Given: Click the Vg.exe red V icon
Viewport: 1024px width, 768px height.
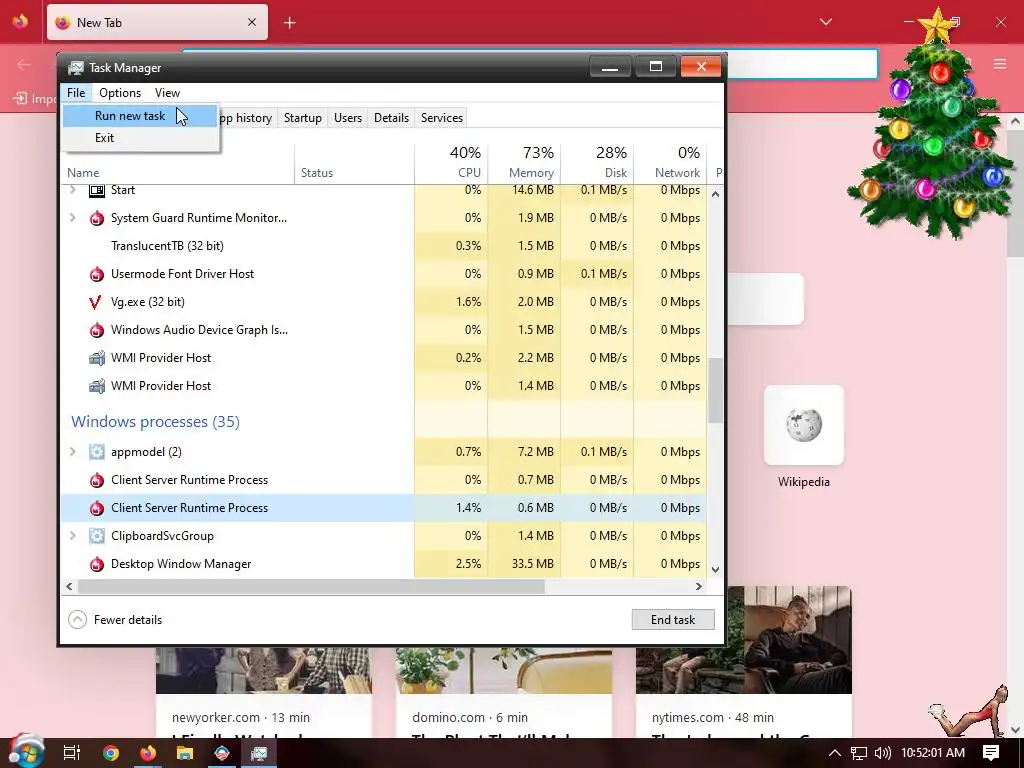Looking at the screenshot, I should (95, 302).
